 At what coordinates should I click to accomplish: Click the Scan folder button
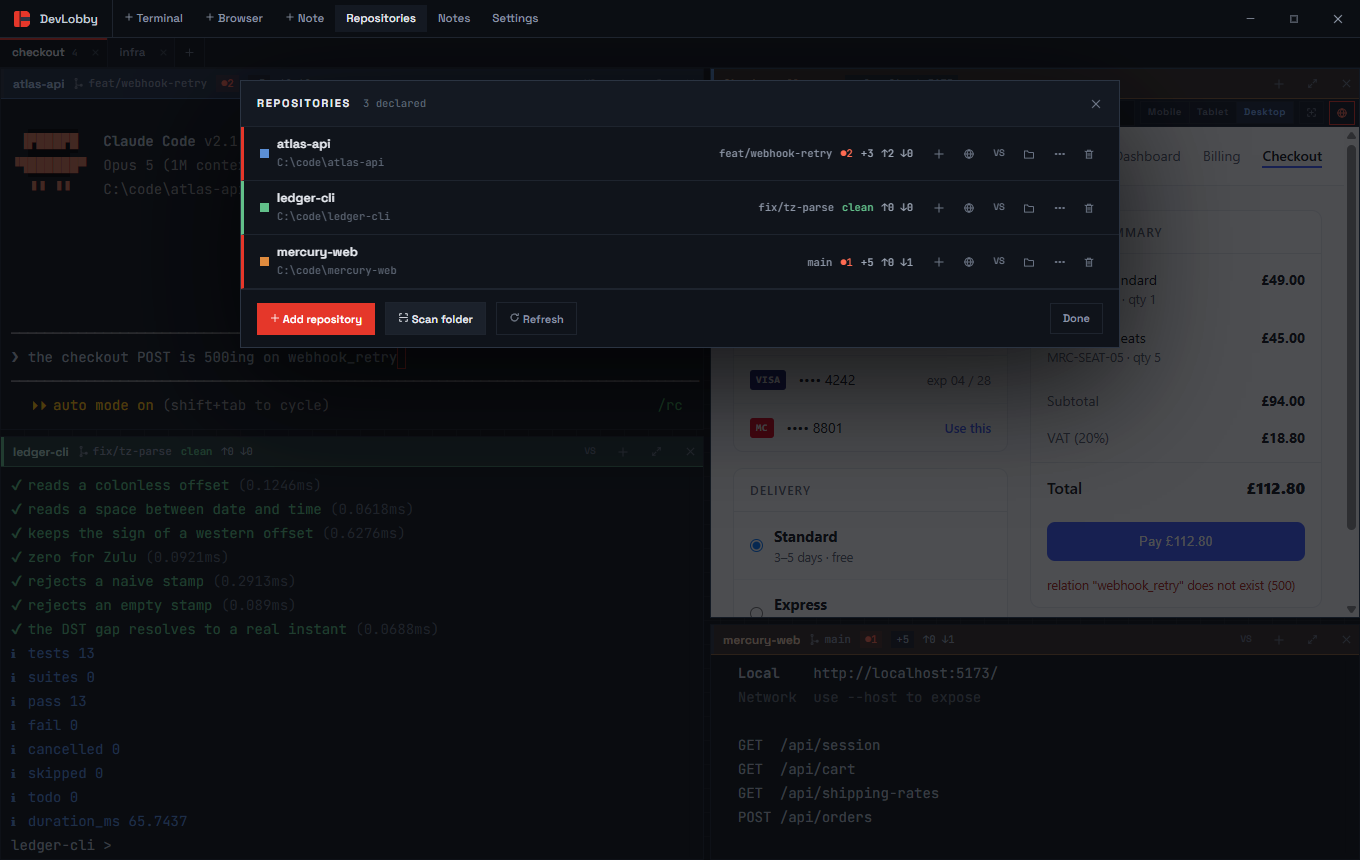435,319
